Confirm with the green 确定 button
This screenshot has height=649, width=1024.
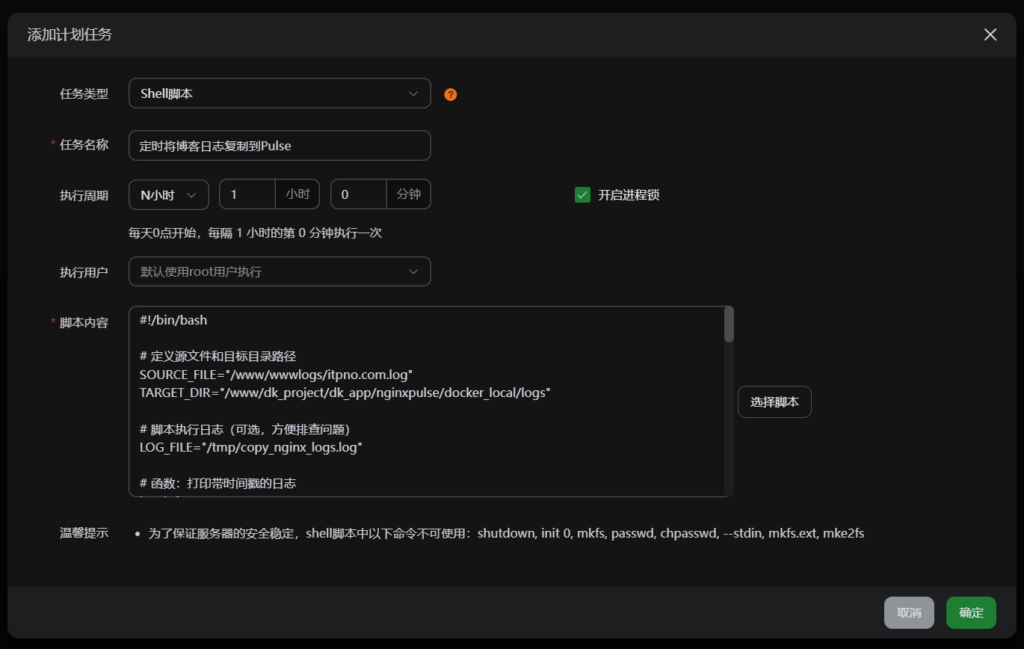tap(971, 613)
